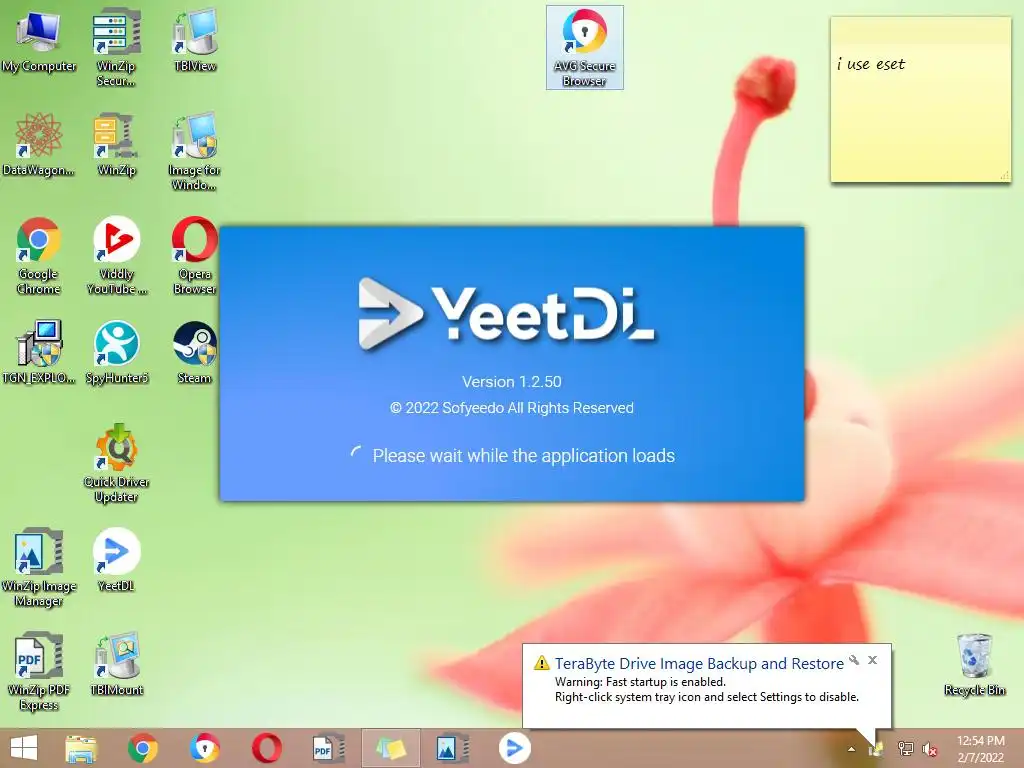This screenshot has width=1024, height=768.
Task: Select the Opera Browser desktop shortcut
Action: pyautogui.click(x=195, y=256)
